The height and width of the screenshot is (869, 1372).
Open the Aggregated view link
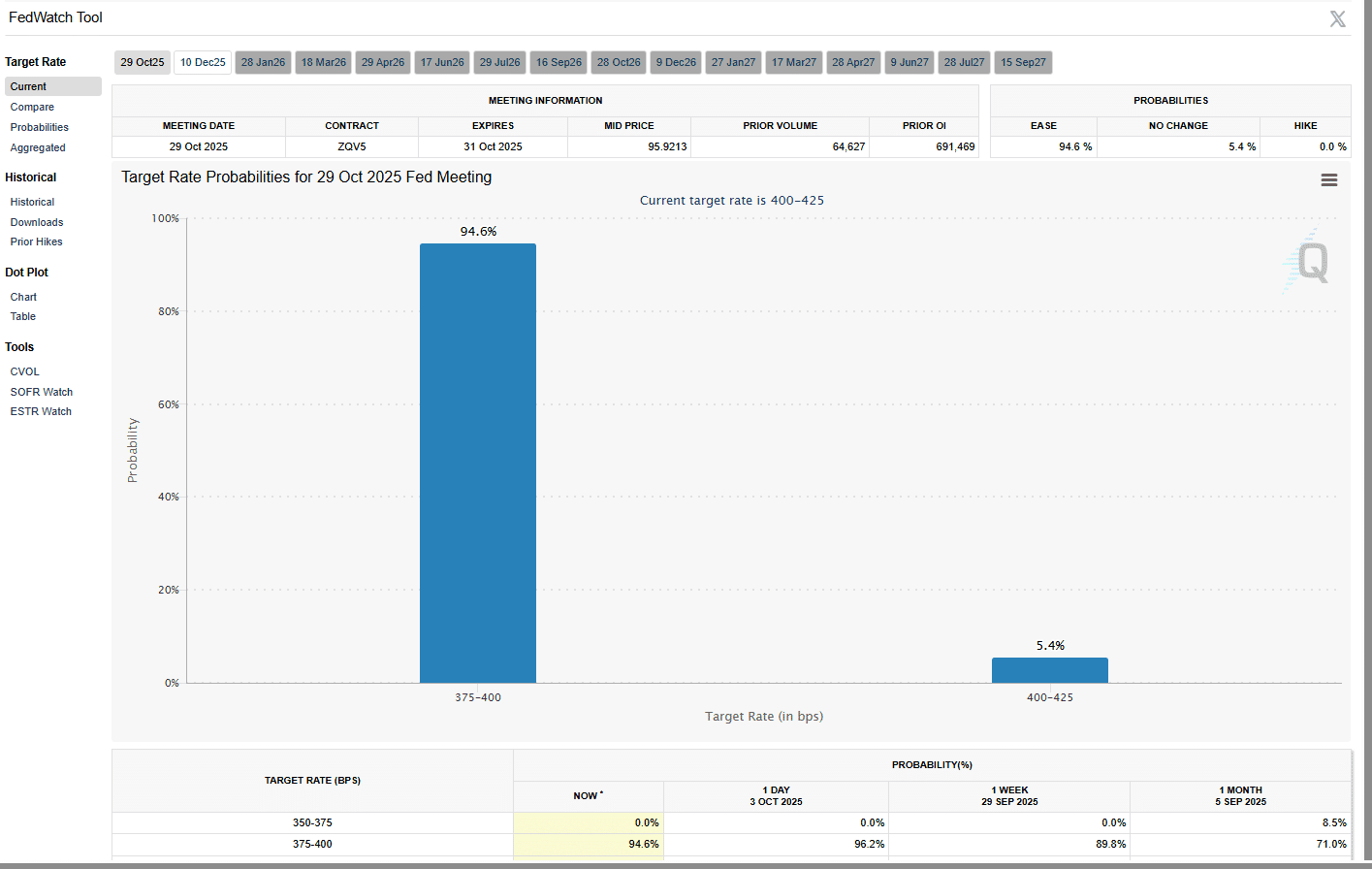(38, 147)
